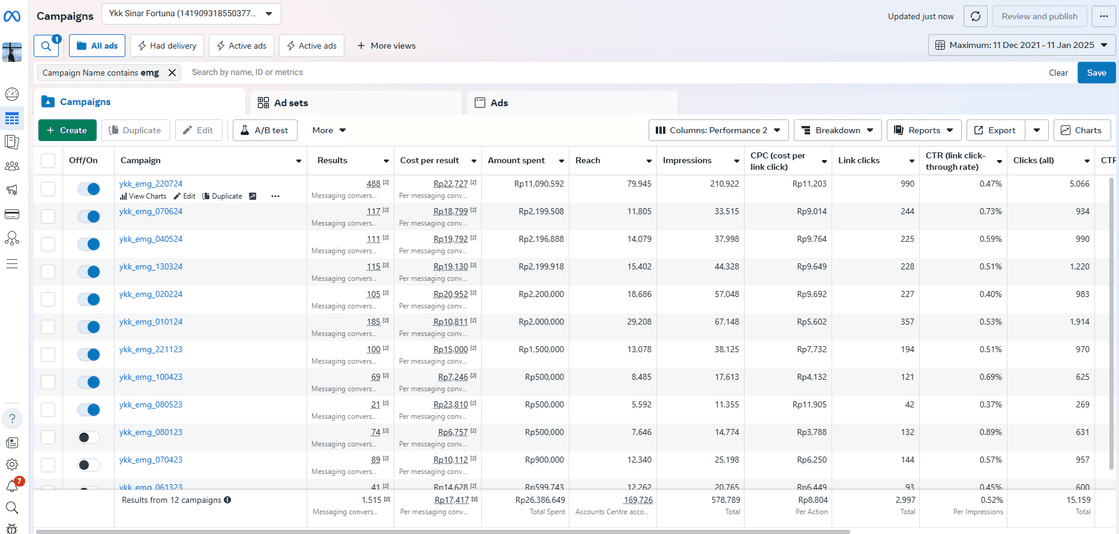Image resolution: width=1119 pixels, height=534 pixels.
Task: Open the Help question mark icon
Action: 11,418
